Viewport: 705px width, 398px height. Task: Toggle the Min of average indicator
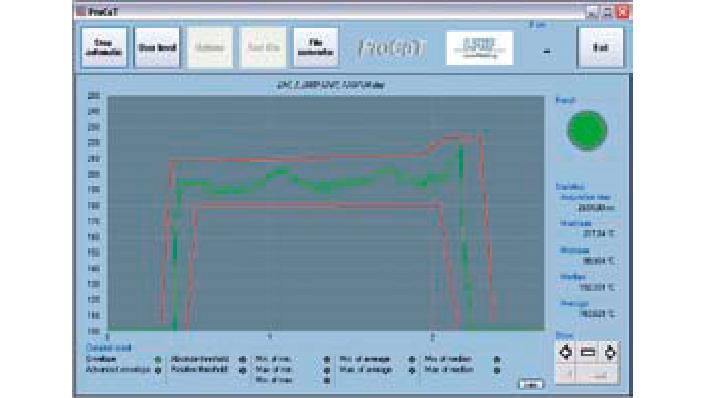click(412, 359)
